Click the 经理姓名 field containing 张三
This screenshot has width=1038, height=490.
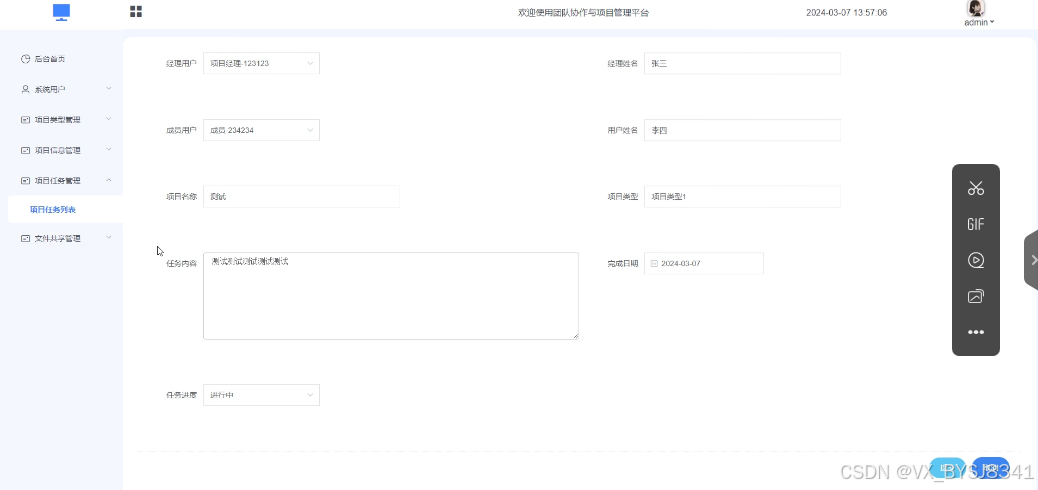point(742,64)
